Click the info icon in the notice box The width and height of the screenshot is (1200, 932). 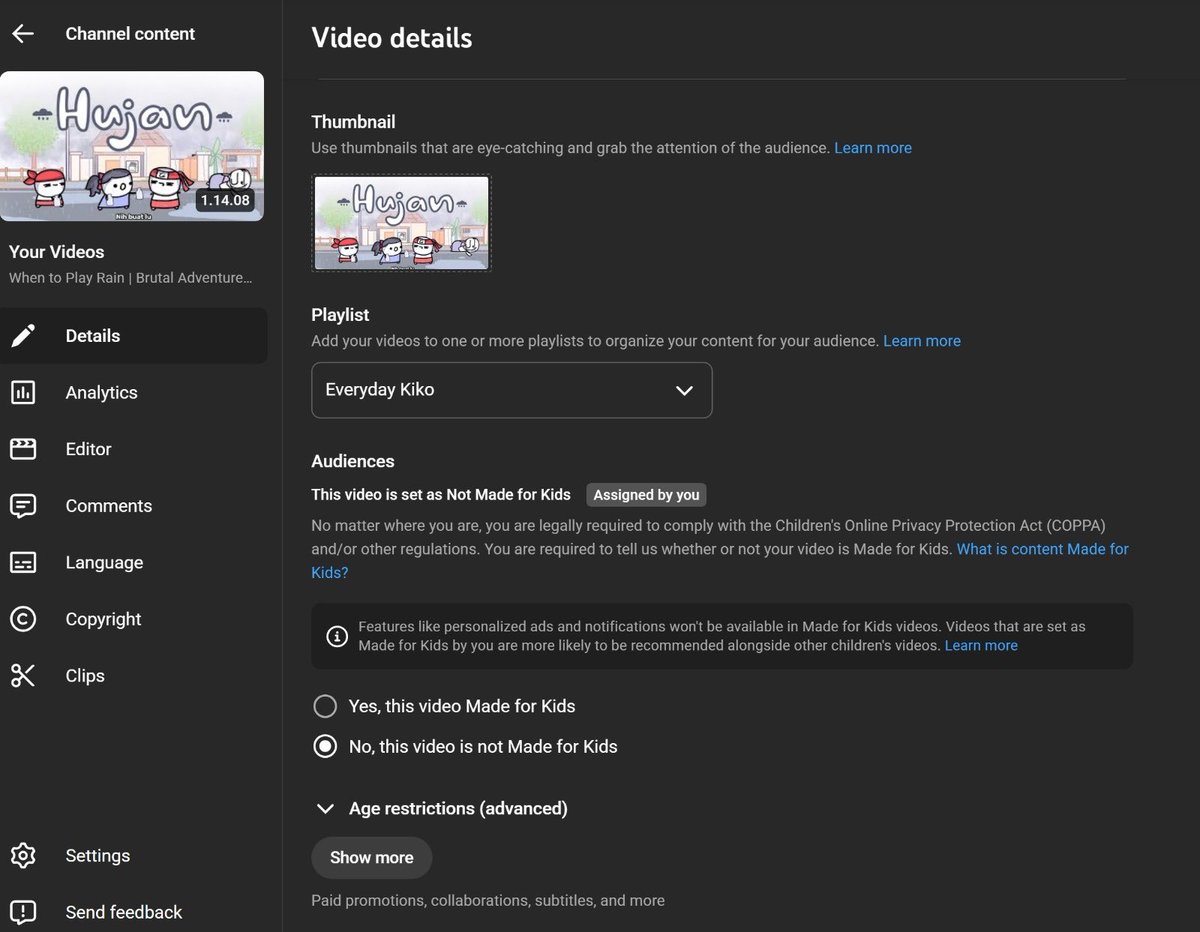(x=338, y=636)
